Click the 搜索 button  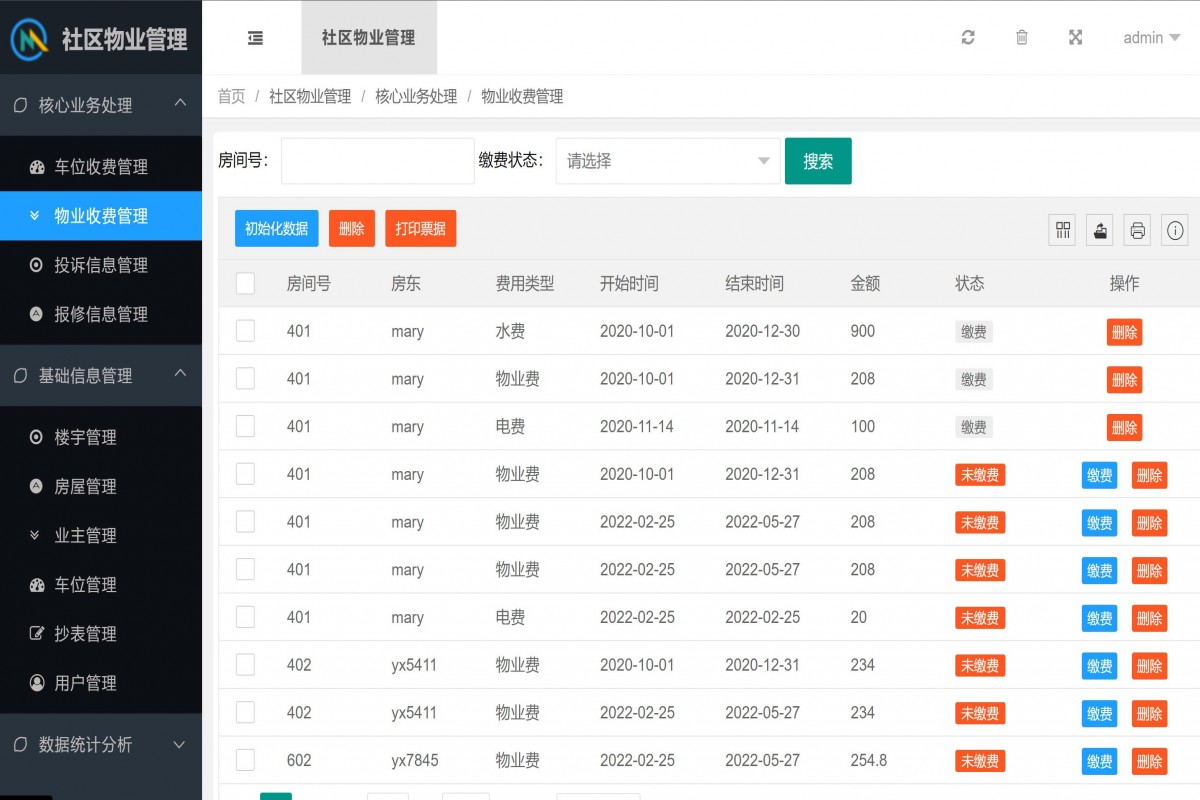(x=818, y=160)
